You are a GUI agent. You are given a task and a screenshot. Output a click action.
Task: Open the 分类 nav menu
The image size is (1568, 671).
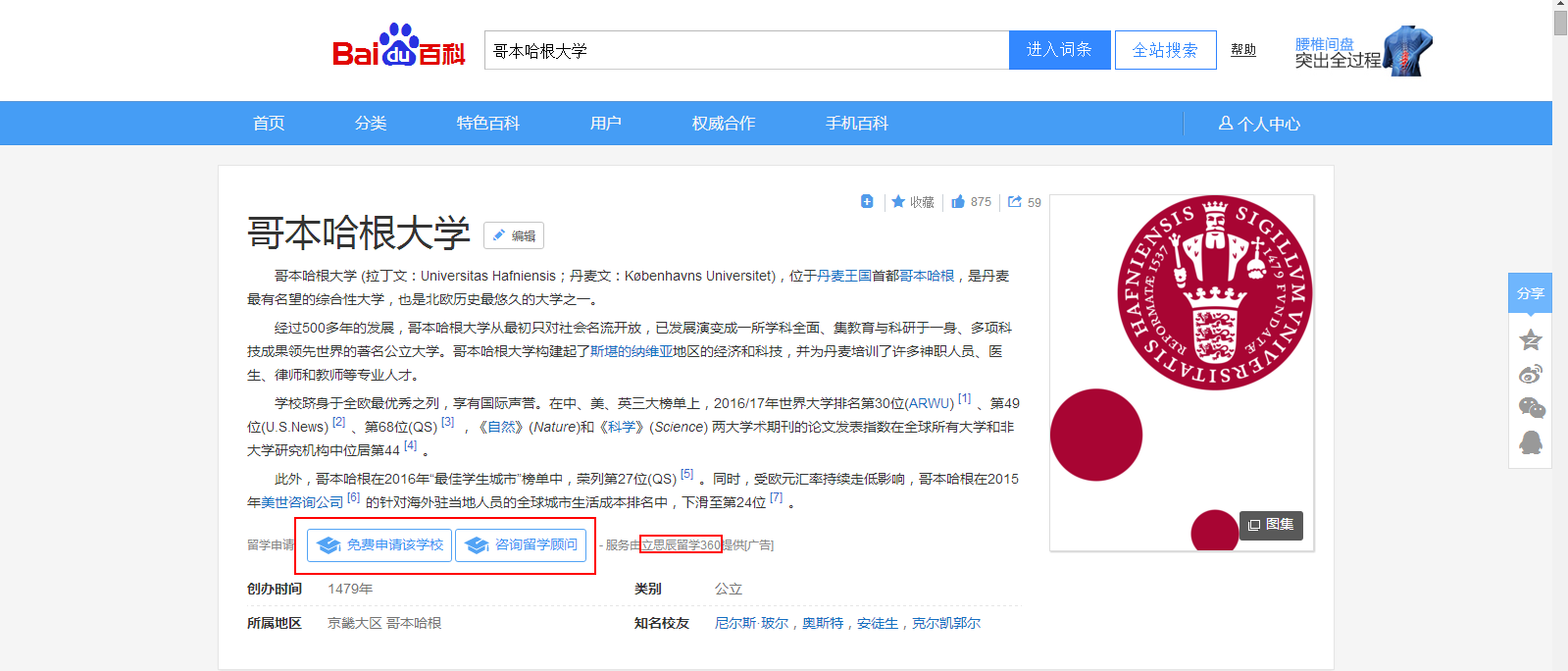pos(371,124)
